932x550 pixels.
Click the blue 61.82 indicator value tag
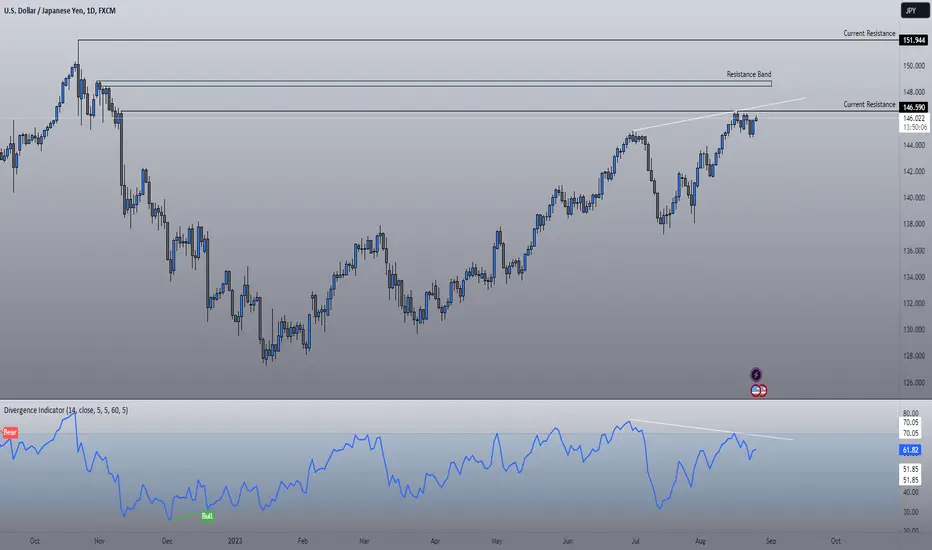click(910, 450)
